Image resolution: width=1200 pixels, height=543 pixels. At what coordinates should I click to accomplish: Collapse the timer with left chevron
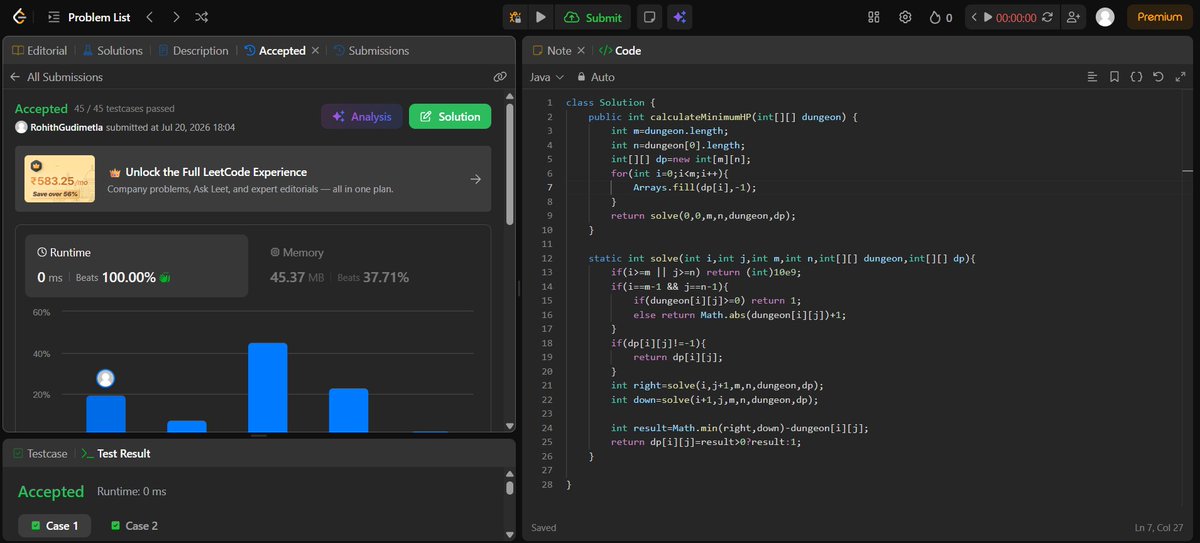973,17
